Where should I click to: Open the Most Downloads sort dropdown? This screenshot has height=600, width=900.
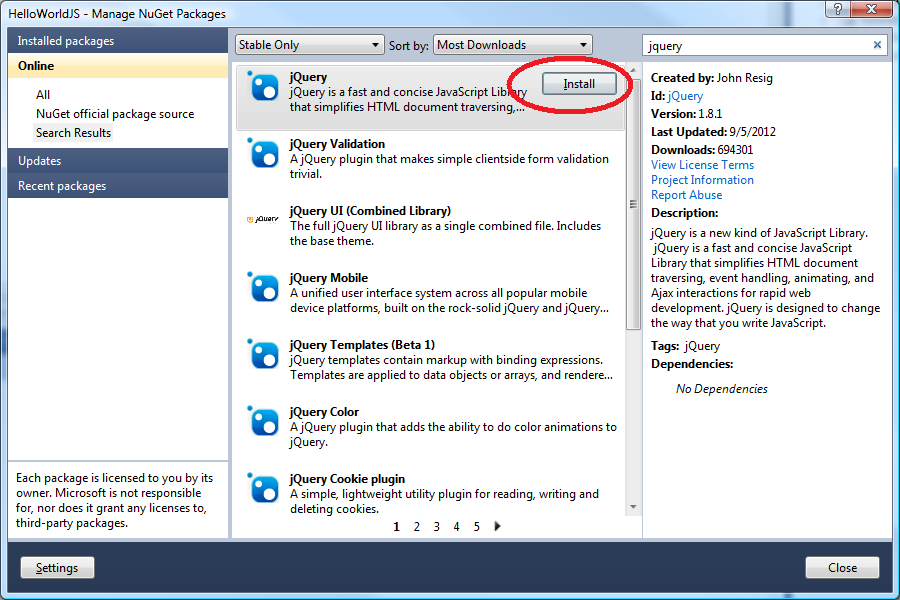(x=513, y=45)
